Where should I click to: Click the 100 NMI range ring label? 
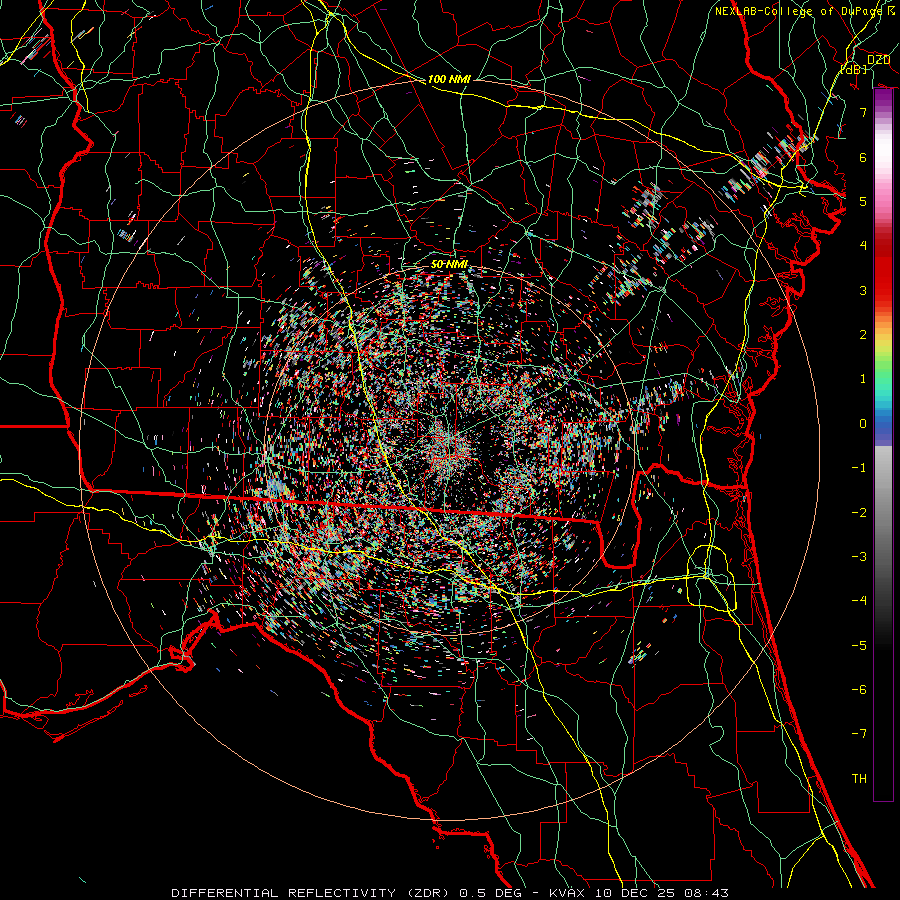[x=449, y=79]
